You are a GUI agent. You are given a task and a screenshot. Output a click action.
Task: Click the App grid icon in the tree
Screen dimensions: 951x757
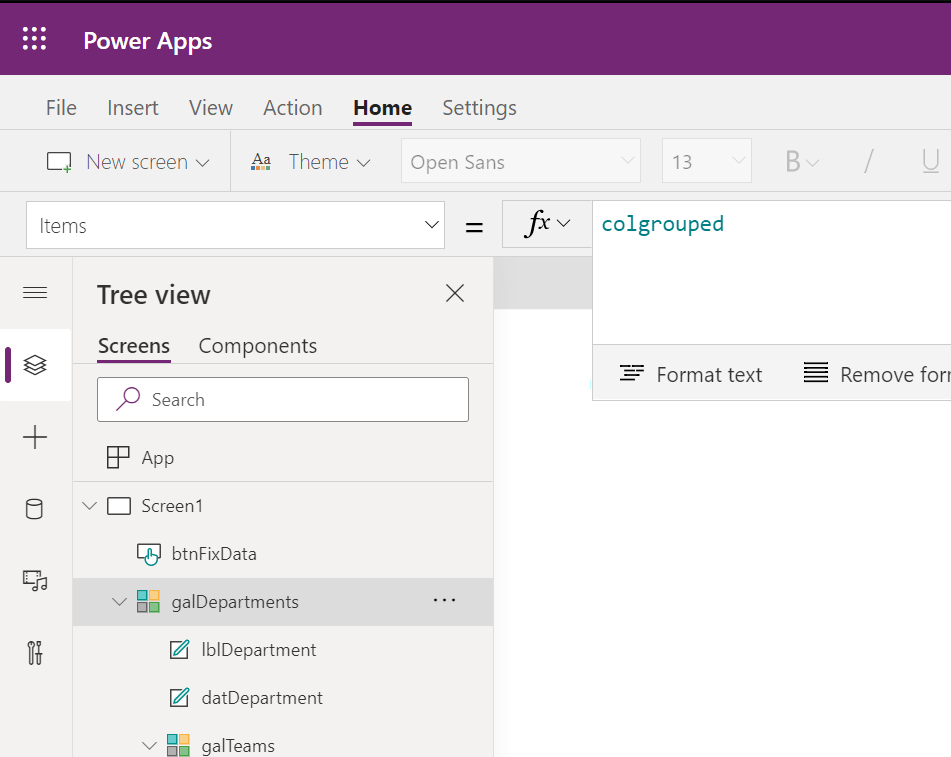pyautogui.click(x=118, y=457)
